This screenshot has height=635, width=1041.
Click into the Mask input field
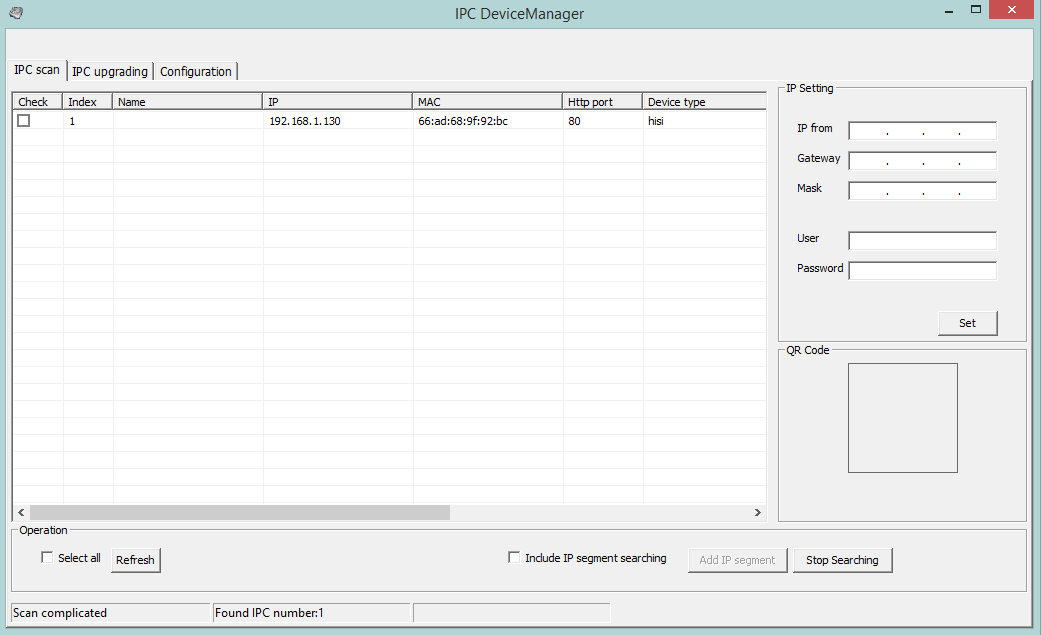pyautogui.click(x=922, y=191)
